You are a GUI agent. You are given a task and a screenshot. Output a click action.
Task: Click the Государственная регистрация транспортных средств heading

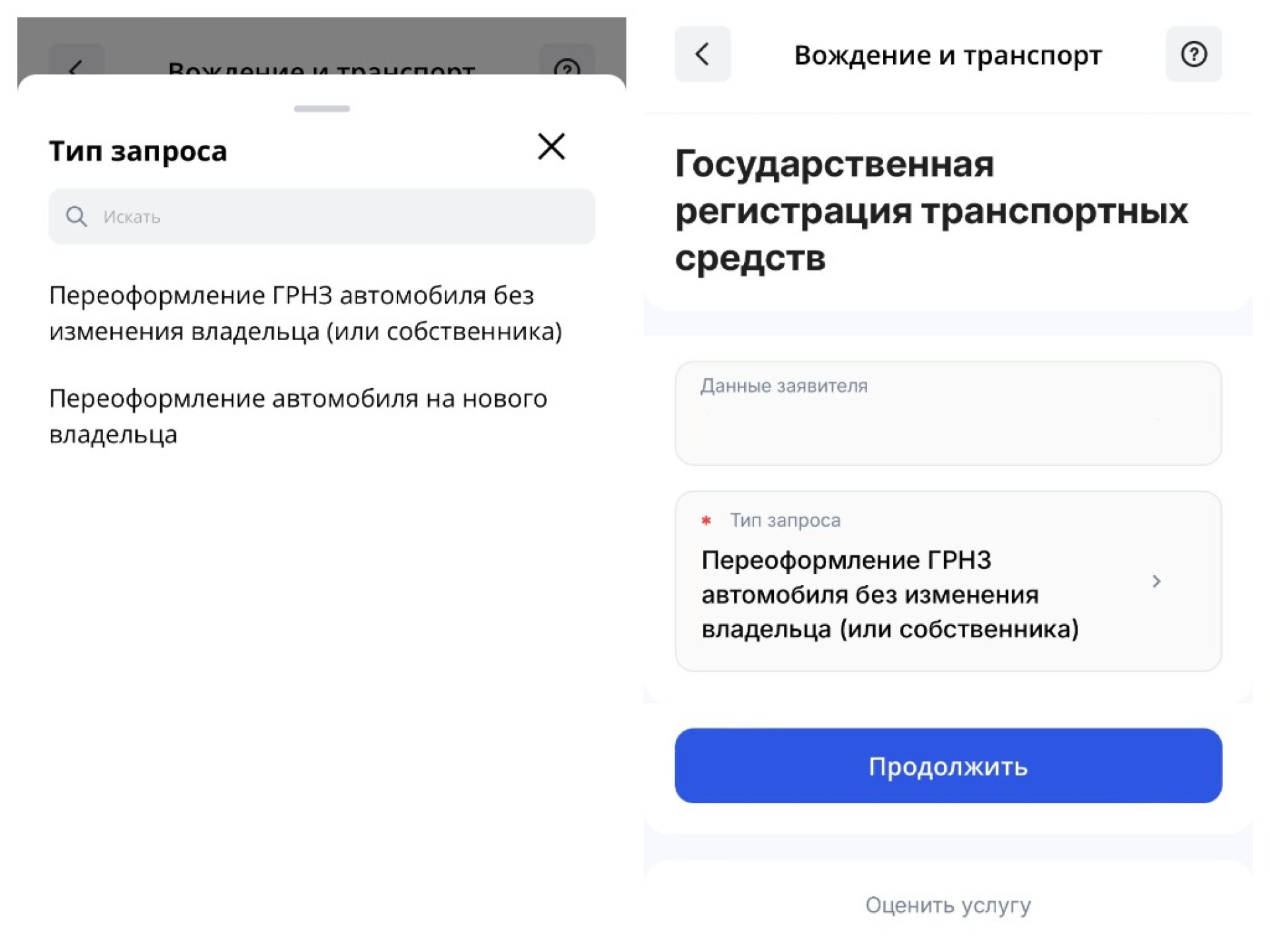pos(931,210)
